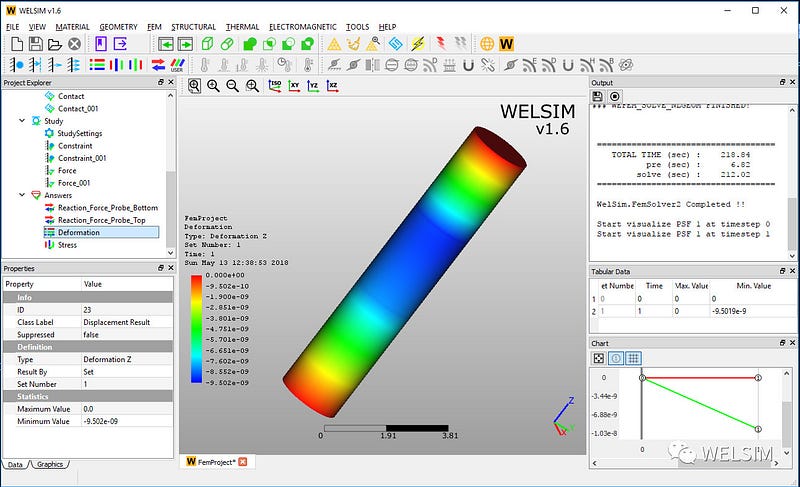The image size is (800, 487).
Task: Open the TOOLS menu
Action: click(357, 27)
